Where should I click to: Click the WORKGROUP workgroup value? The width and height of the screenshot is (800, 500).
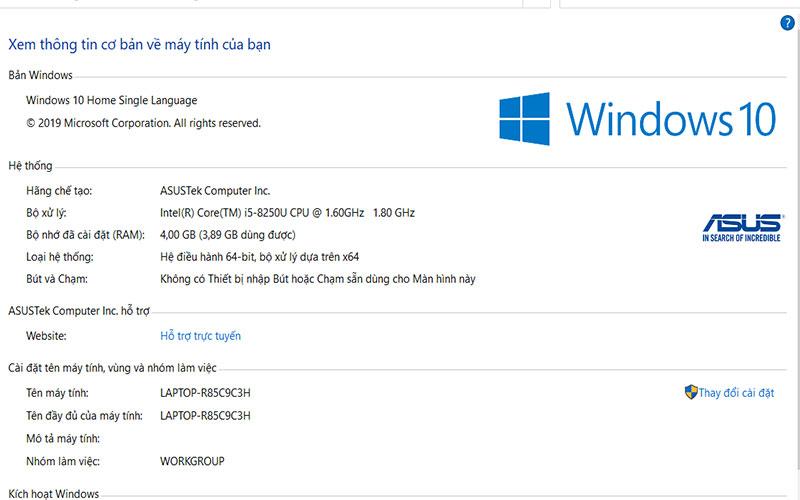pos(192,461)
